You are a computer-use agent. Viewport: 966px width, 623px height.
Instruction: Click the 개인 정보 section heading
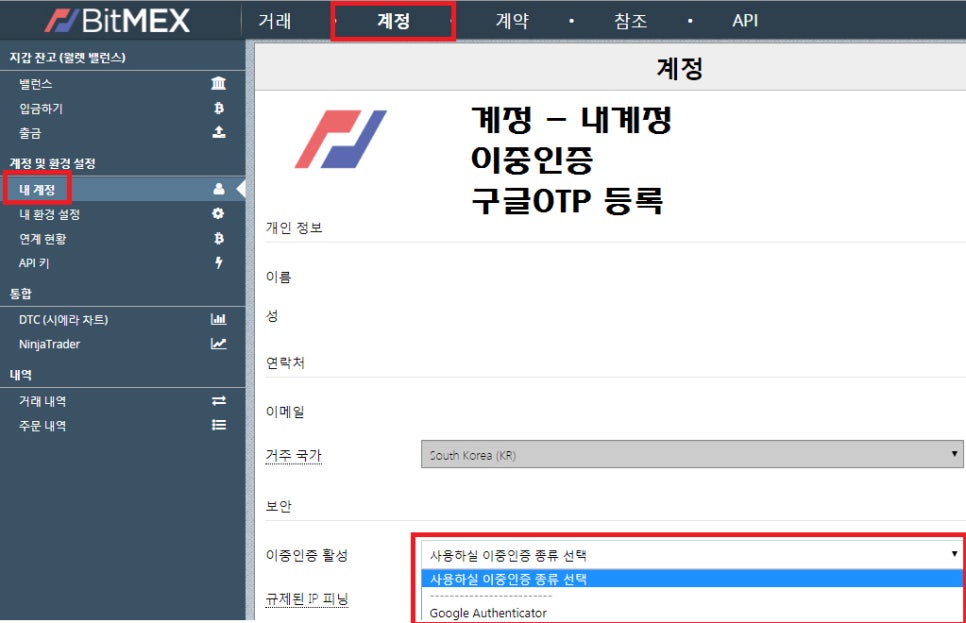click(x=294, y=228)
